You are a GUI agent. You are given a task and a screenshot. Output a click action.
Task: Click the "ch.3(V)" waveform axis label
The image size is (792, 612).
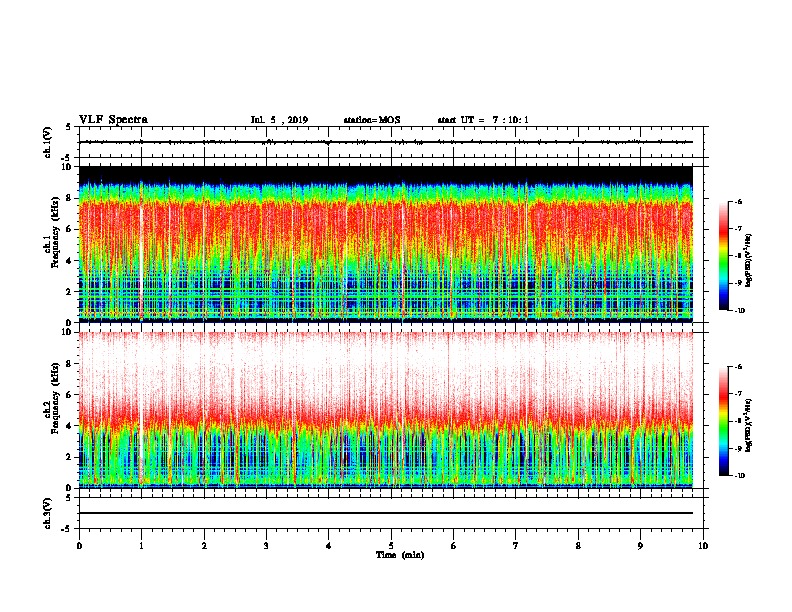pos(47,513)
